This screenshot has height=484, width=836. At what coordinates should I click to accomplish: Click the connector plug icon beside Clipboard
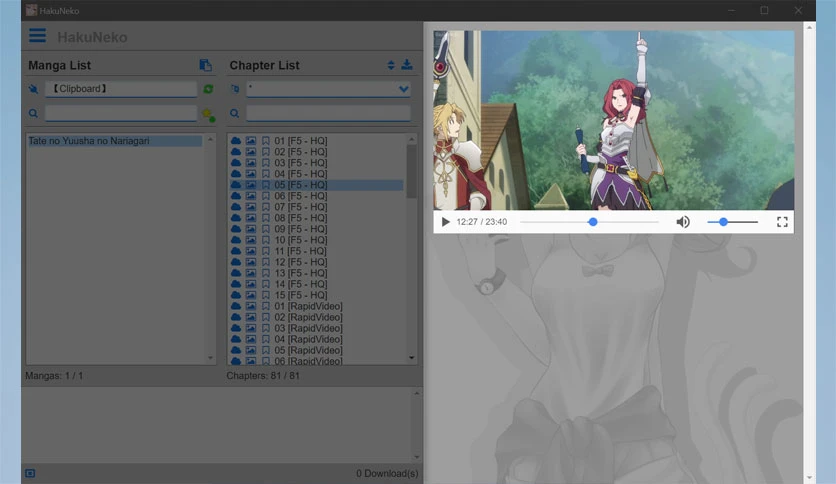33,89
